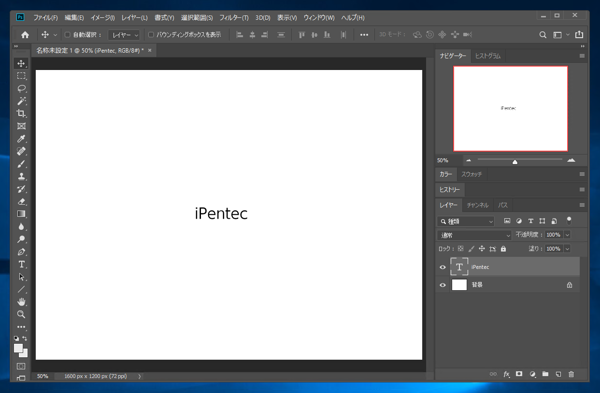Switch to the チャンネル tab
The image size is (600, 393).
point(478,205)
